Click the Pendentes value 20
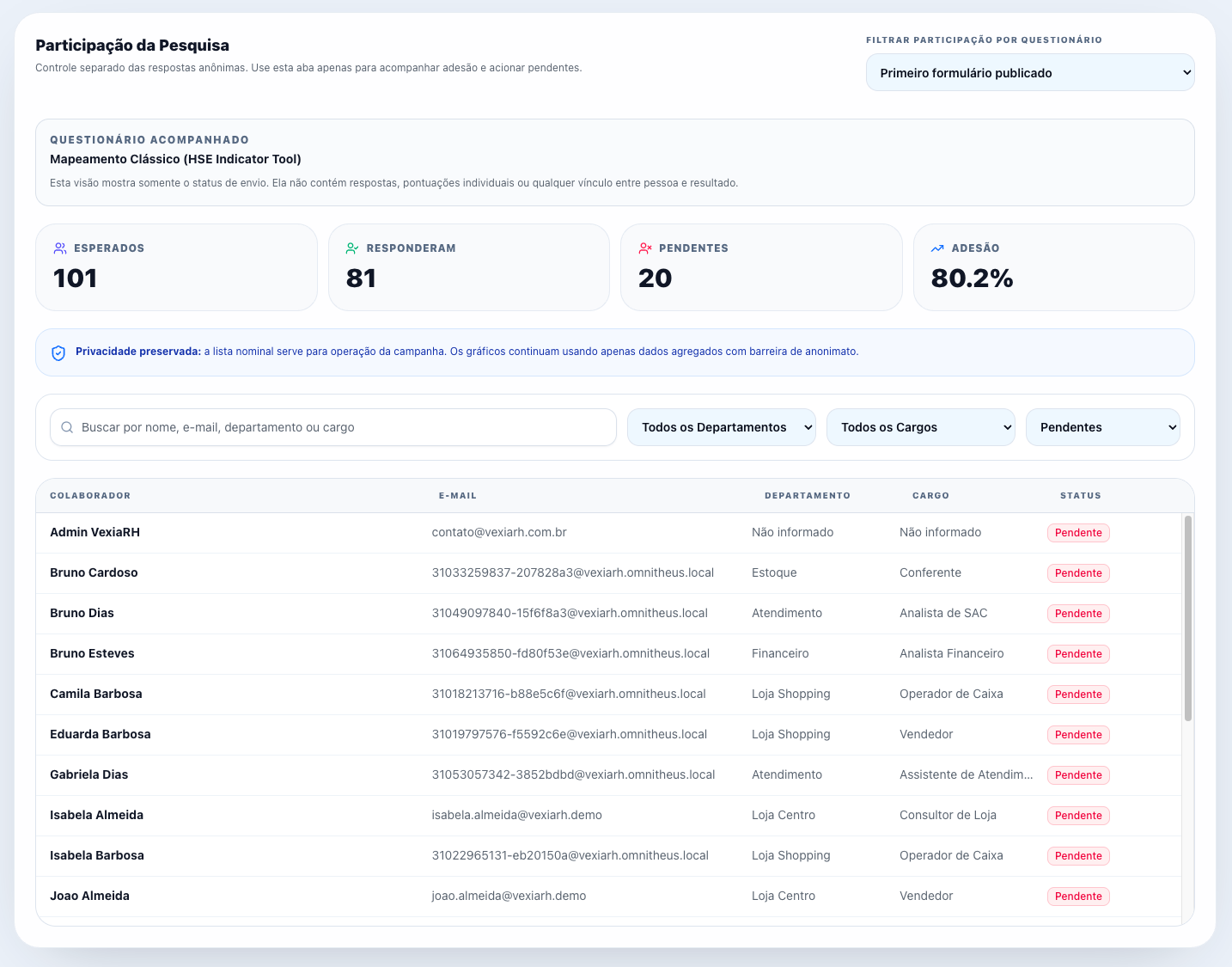1232x967 pixels. pyautogui.click(x=655, y=278)
